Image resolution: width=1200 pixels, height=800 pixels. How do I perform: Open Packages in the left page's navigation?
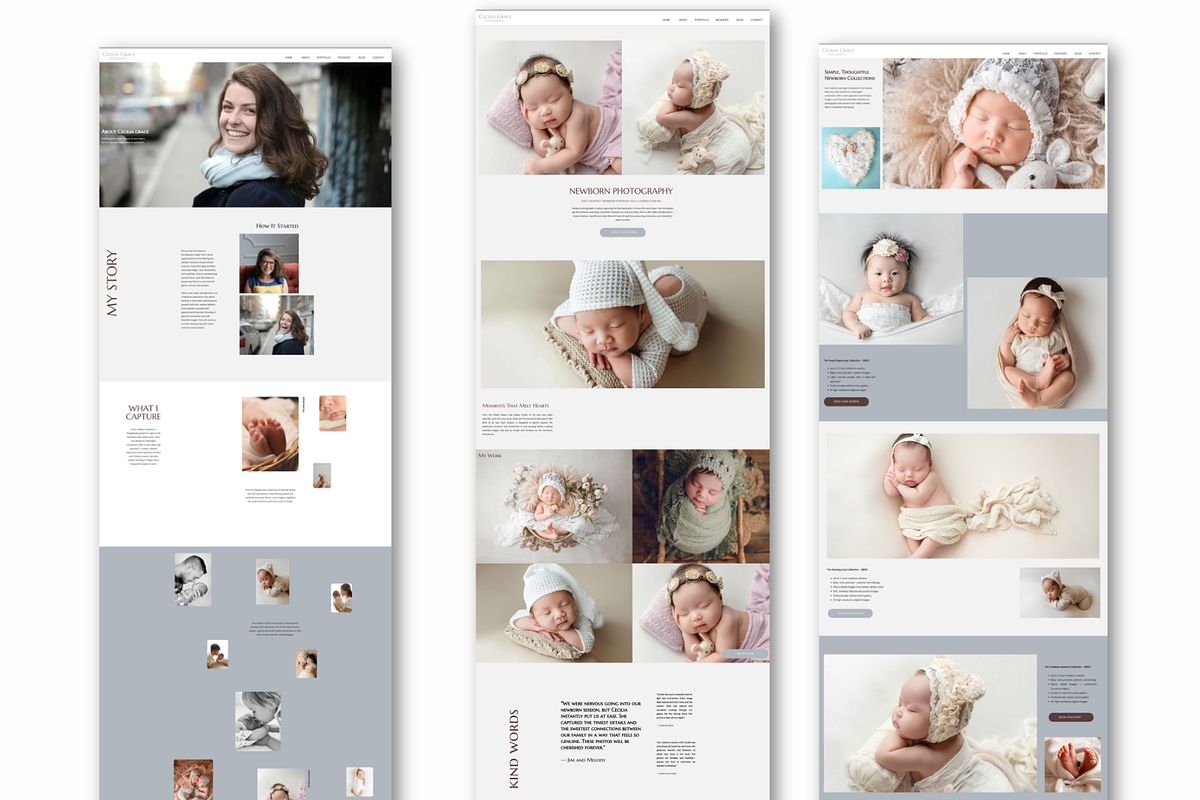pyautogui.click(x=344, y=57)
